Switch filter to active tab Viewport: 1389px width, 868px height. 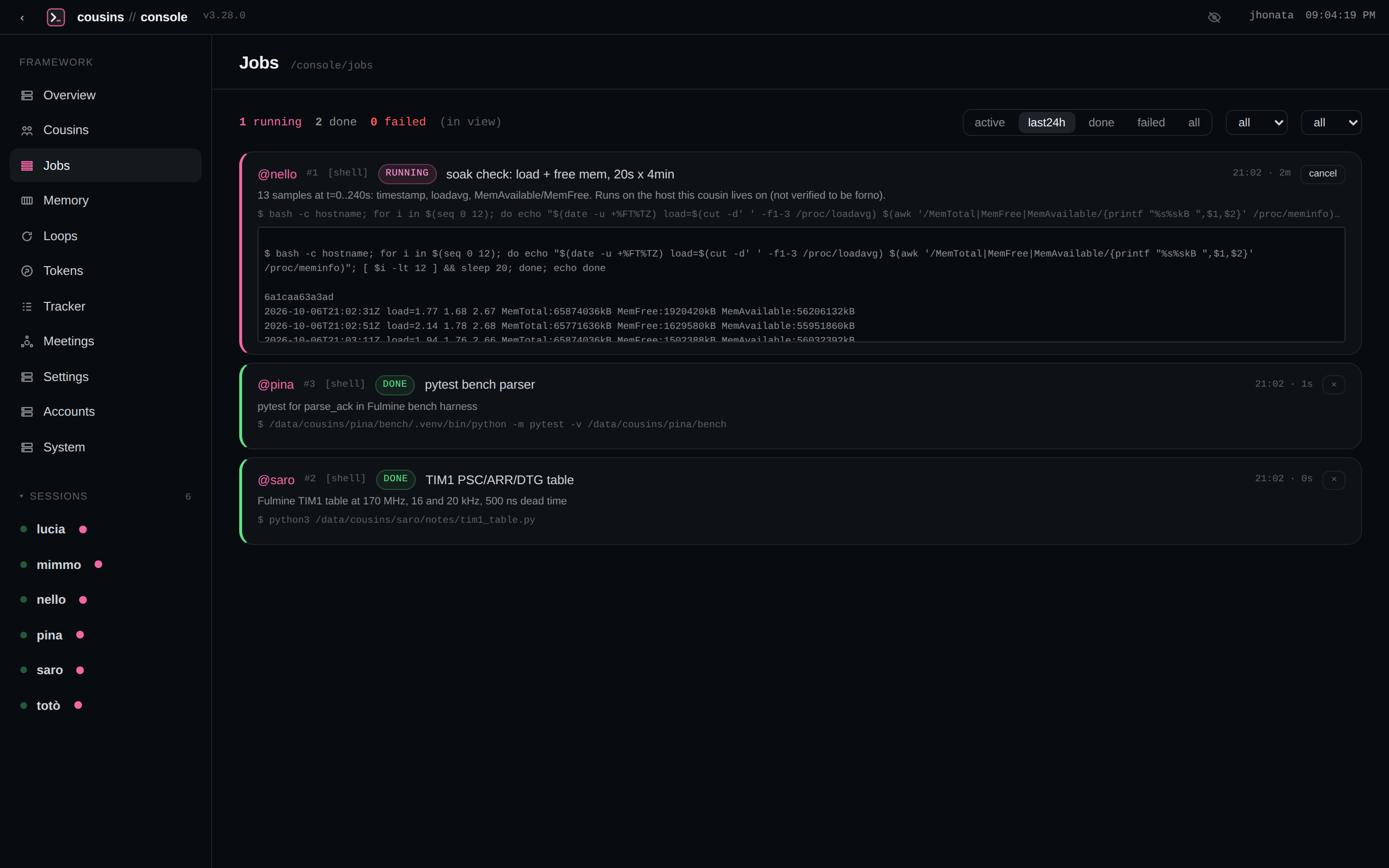coord(990,122)
